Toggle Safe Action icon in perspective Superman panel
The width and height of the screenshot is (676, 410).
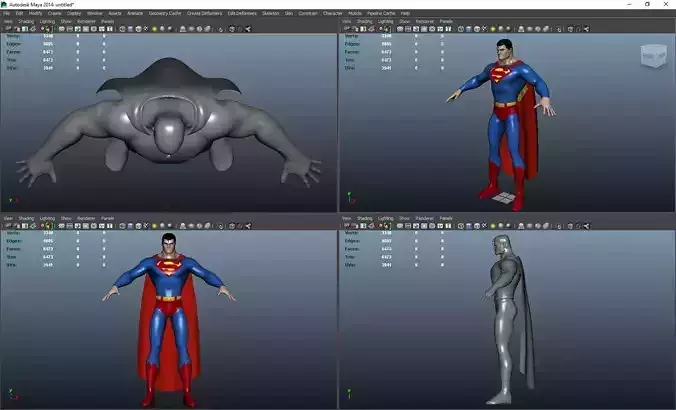tap(440, 29)
